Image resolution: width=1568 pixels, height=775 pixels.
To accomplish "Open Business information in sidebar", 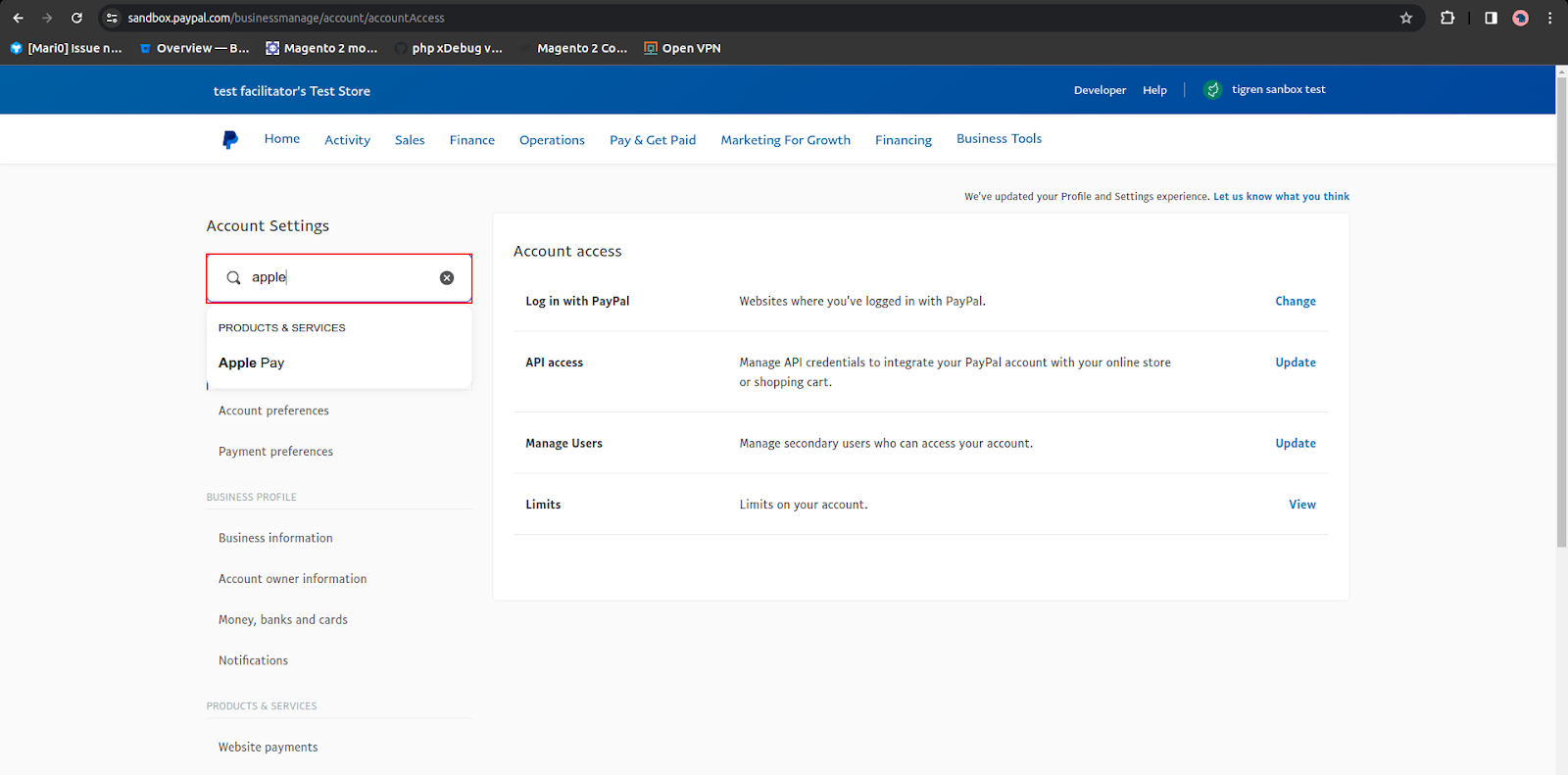I will pos(275,538).
